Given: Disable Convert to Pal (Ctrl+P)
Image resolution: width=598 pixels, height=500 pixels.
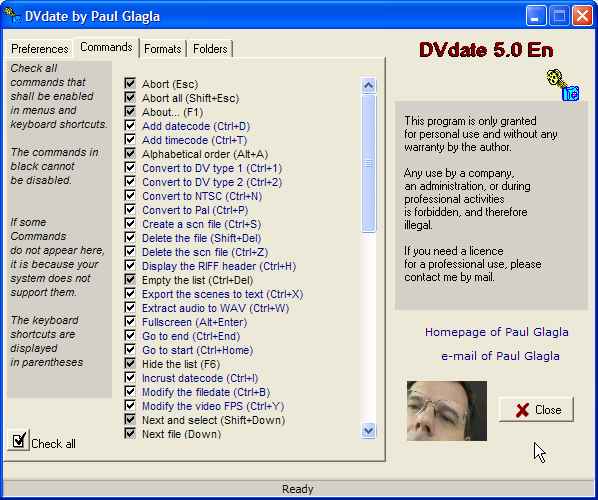Looking at the screenshot, I should (x=130, y=209).
